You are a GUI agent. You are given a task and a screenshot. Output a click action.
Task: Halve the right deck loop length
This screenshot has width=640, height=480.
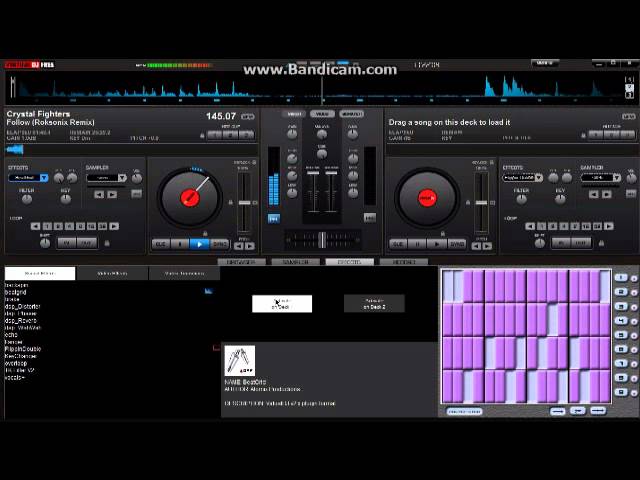(x=530, y=226)
